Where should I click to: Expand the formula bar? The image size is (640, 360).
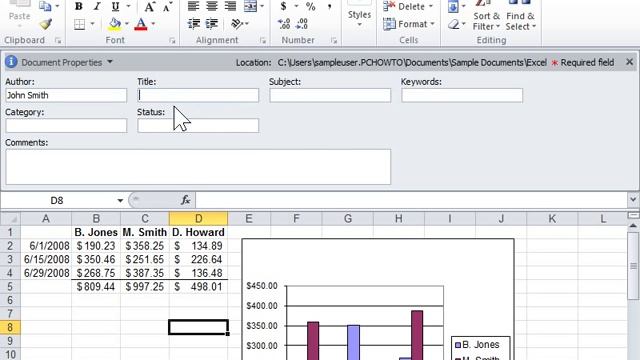(x=633, y=200)
